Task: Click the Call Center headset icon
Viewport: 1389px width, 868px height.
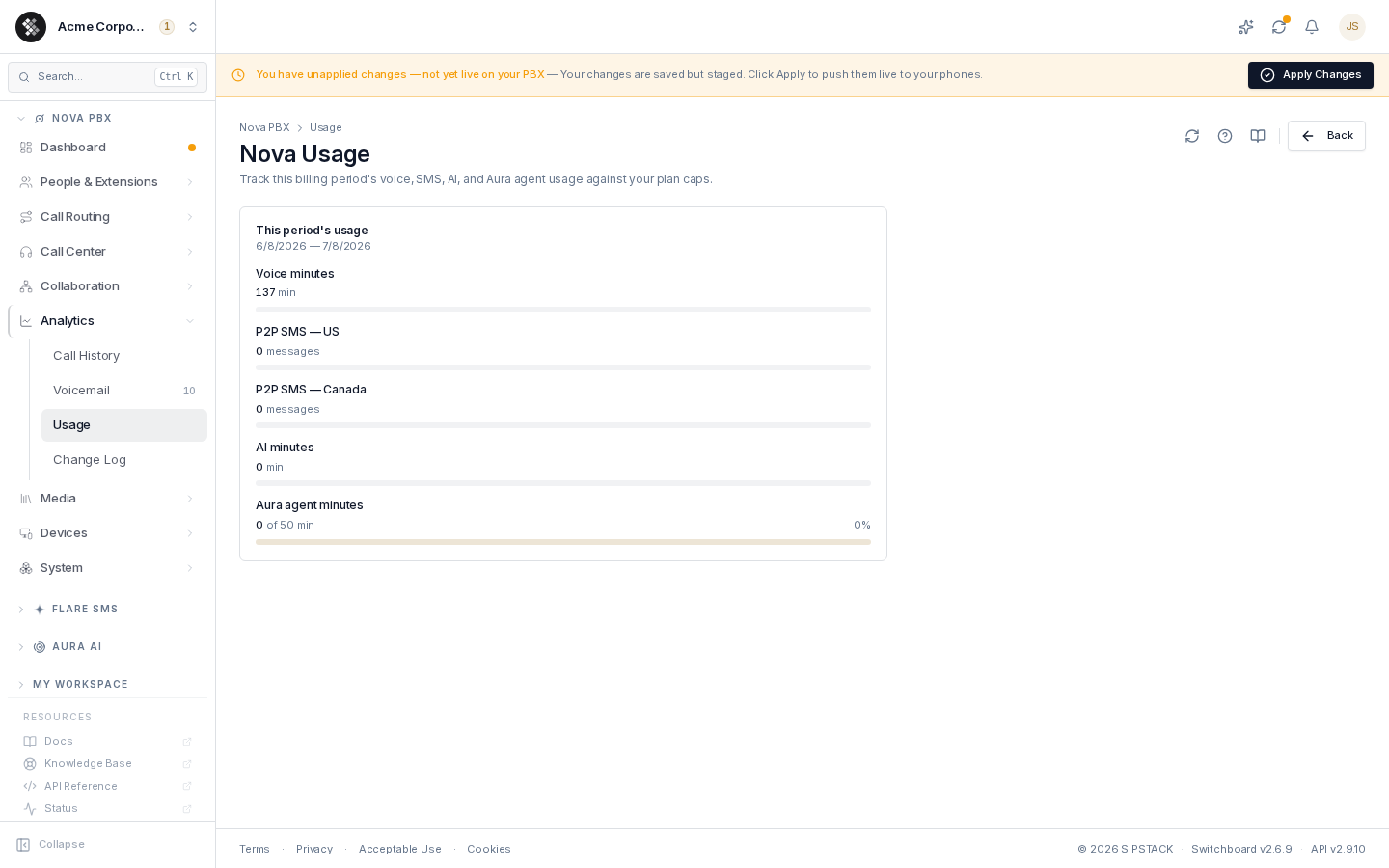Action: (26, 252)
